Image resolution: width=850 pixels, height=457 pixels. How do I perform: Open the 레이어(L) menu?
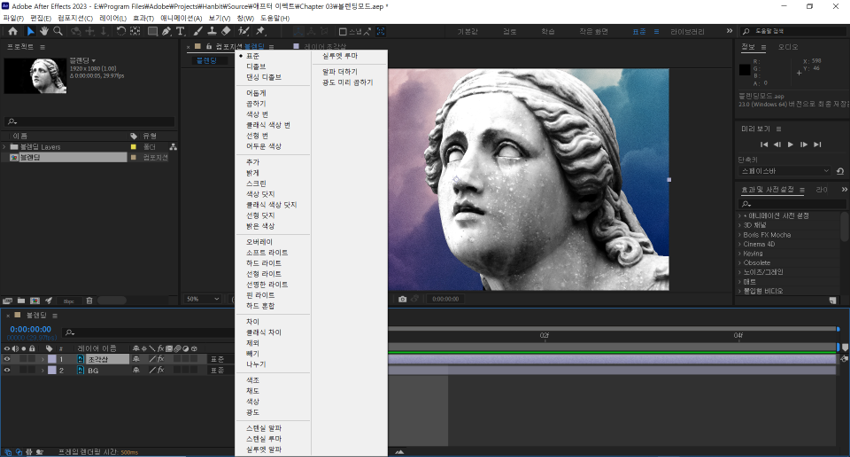pyautogui.click(x=113, y=18)
